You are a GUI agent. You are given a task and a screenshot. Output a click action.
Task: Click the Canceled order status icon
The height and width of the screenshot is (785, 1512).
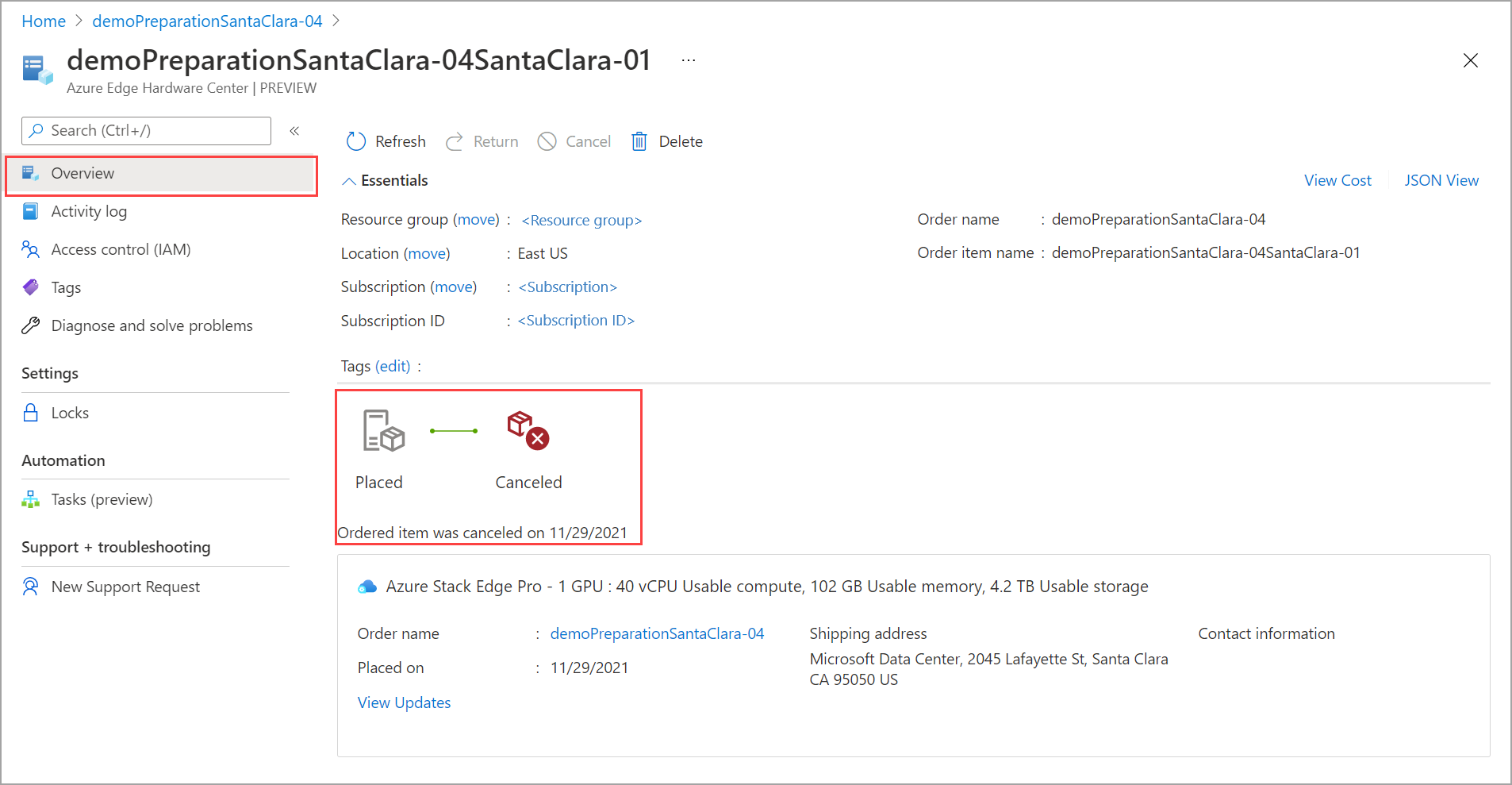click(528, 430)
